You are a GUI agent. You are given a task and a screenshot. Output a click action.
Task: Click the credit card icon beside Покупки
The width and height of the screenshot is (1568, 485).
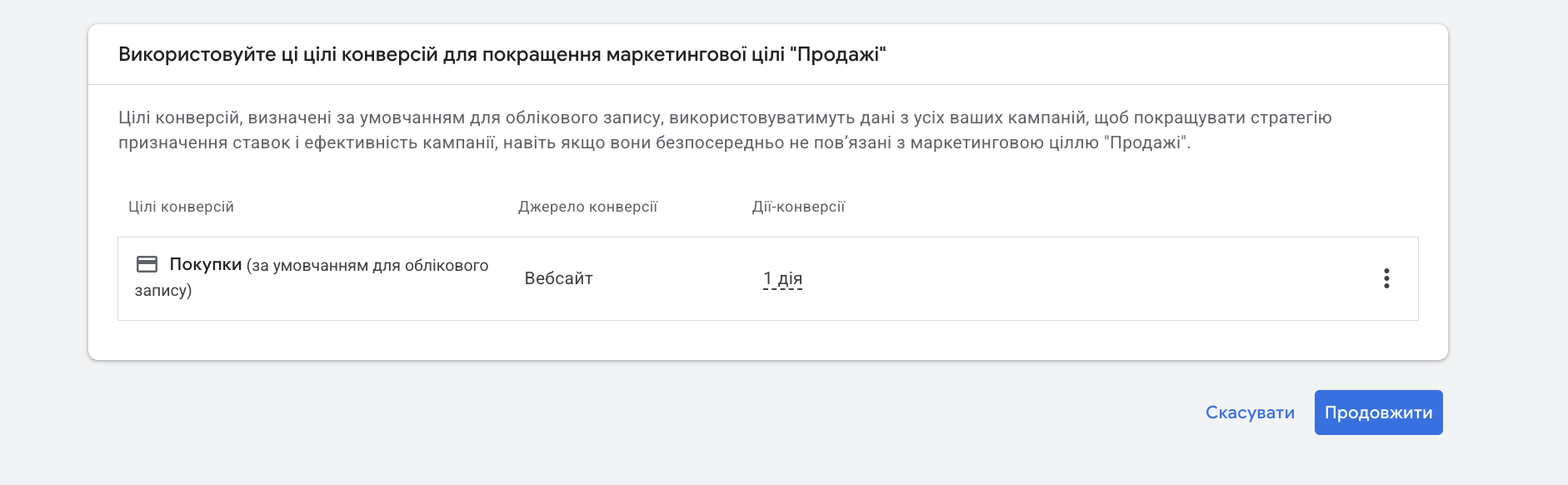[x=147, y=264]
